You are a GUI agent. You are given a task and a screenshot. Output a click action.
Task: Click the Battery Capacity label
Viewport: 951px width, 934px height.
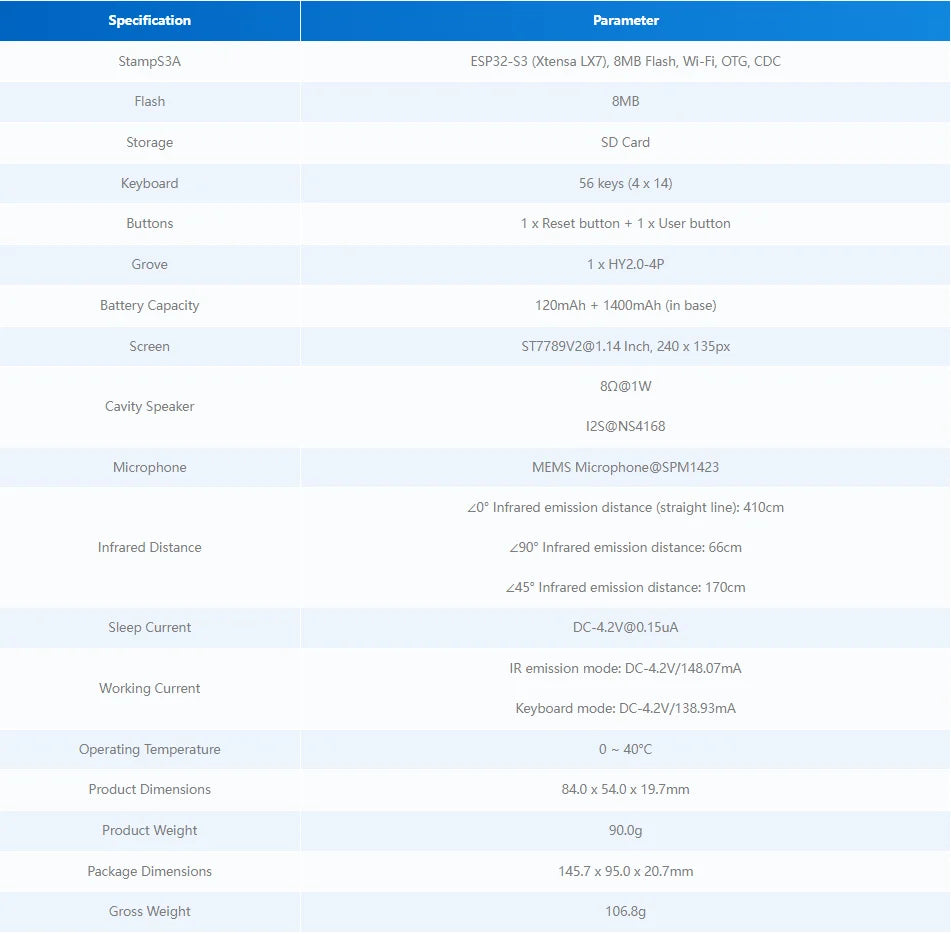149,305
